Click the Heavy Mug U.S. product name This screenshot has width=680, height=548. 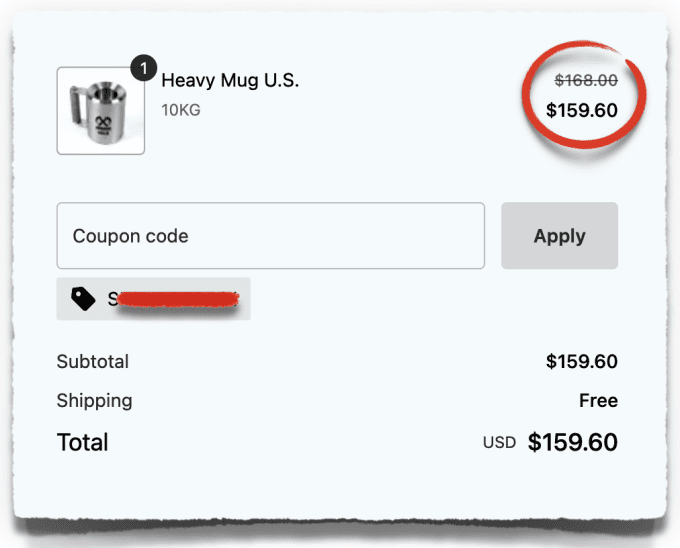pos(230,81)
